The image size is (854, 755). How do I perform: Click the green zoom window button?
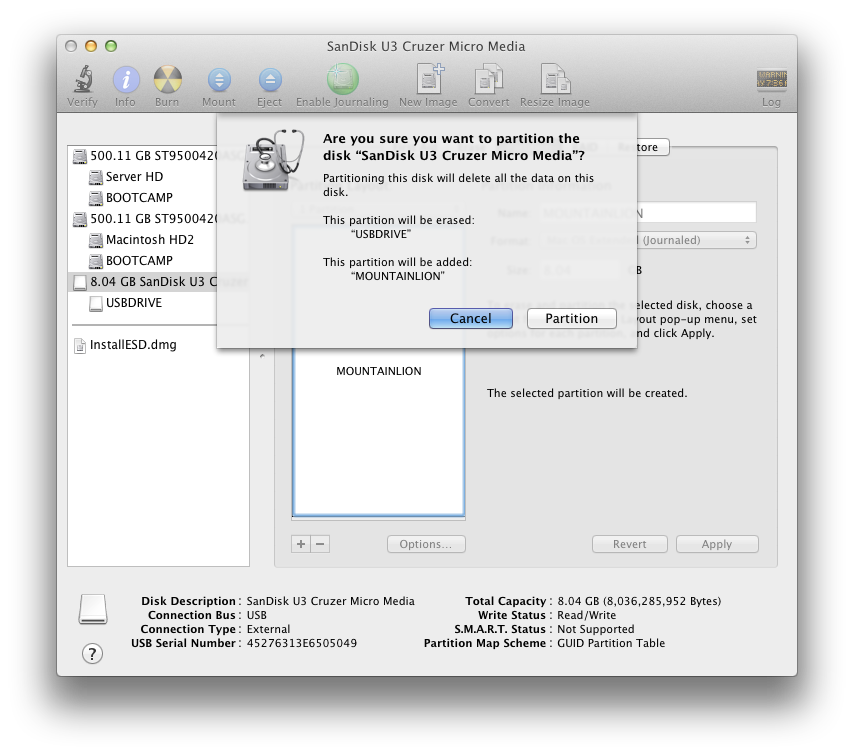coord(111,46)
